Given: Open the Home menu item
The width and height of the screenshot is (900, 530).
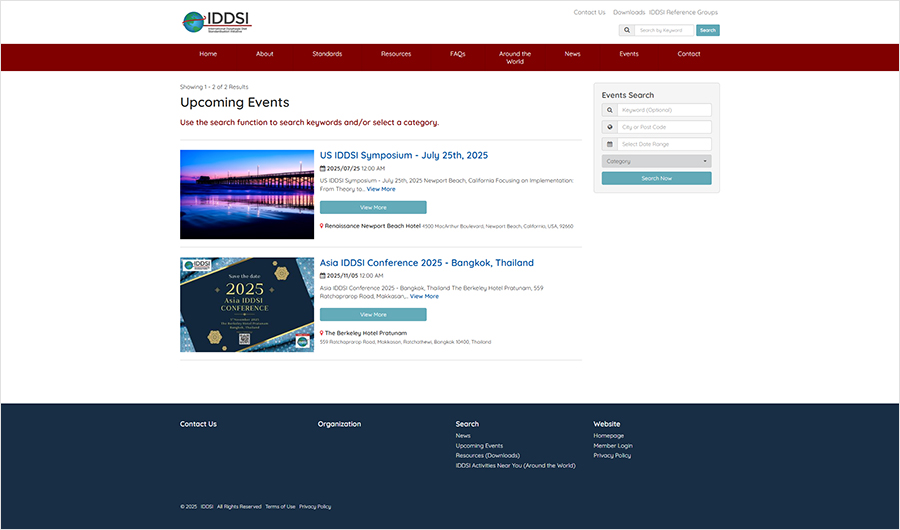Looking at the screenshot, I should click(208, 54).
